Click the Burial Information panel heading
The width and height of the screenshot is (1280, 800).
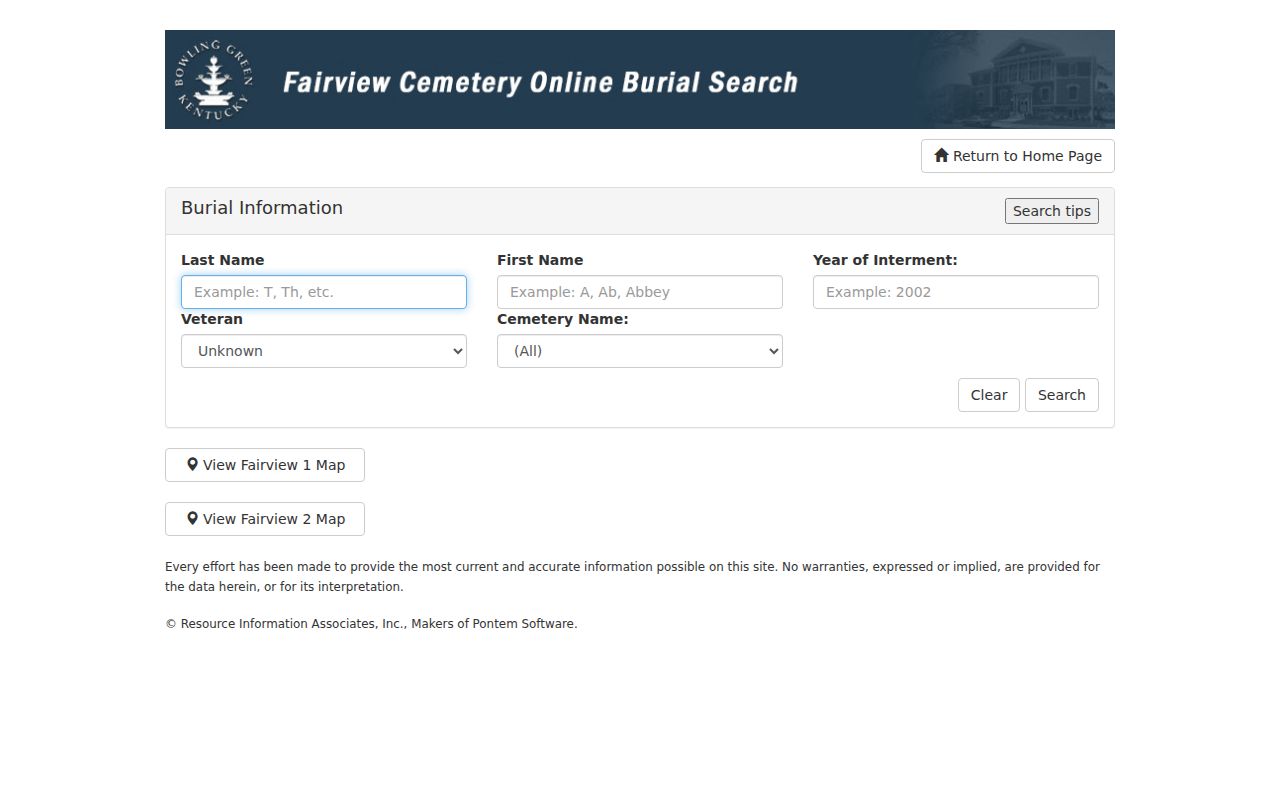click(262, 208)
